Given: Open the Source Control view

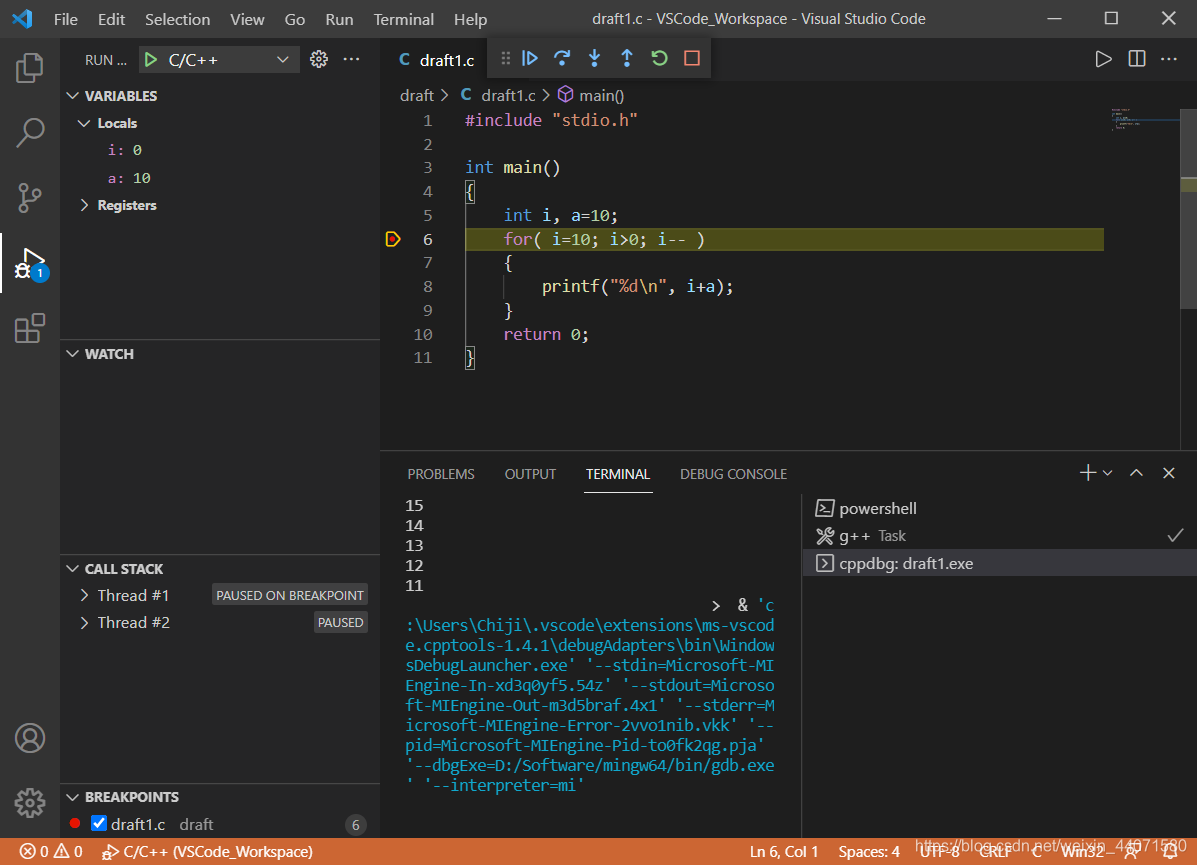Looking at the screenshot, I should click(30, 198).
